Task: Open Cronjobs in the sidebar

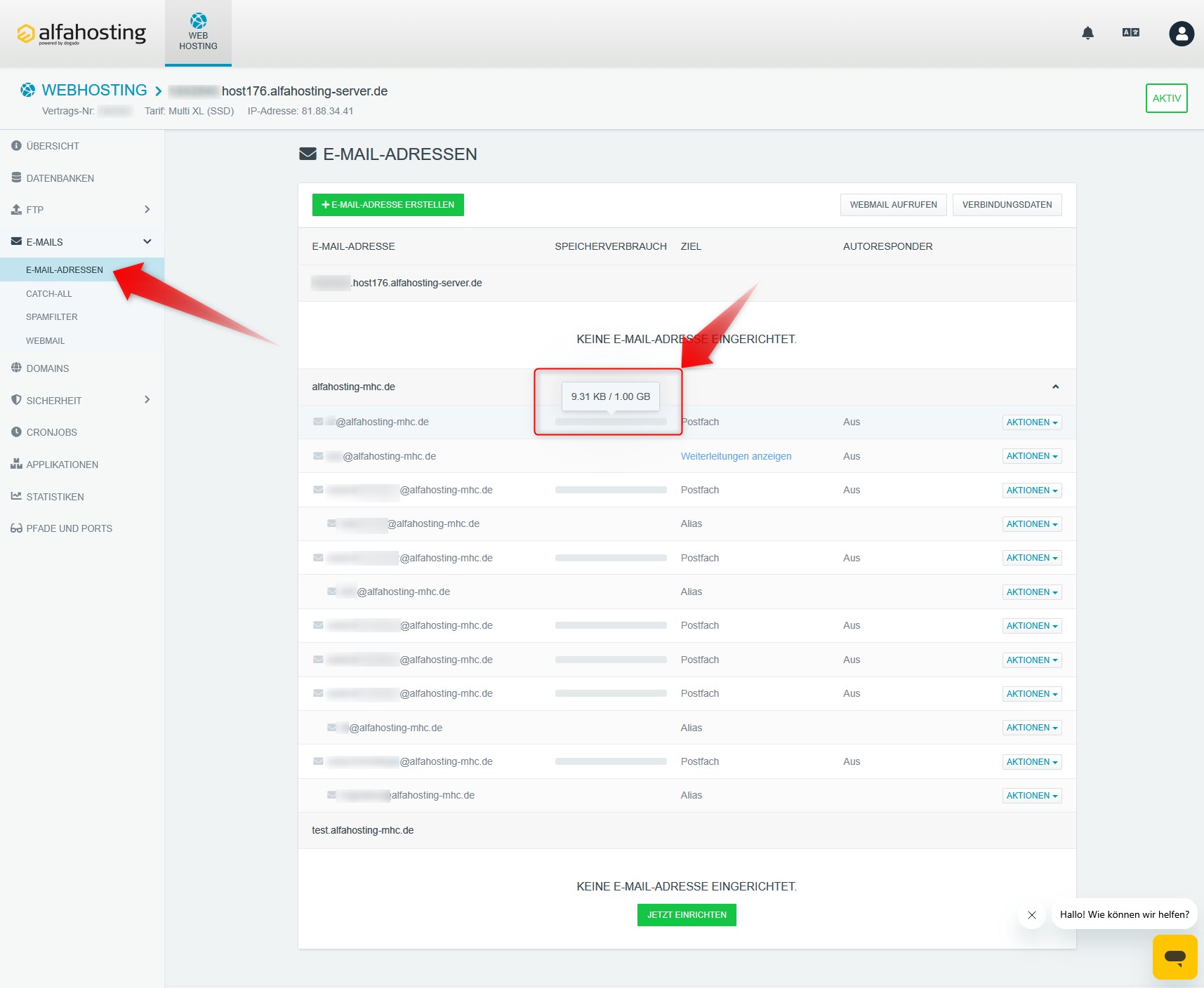Action: coord(51,432)
